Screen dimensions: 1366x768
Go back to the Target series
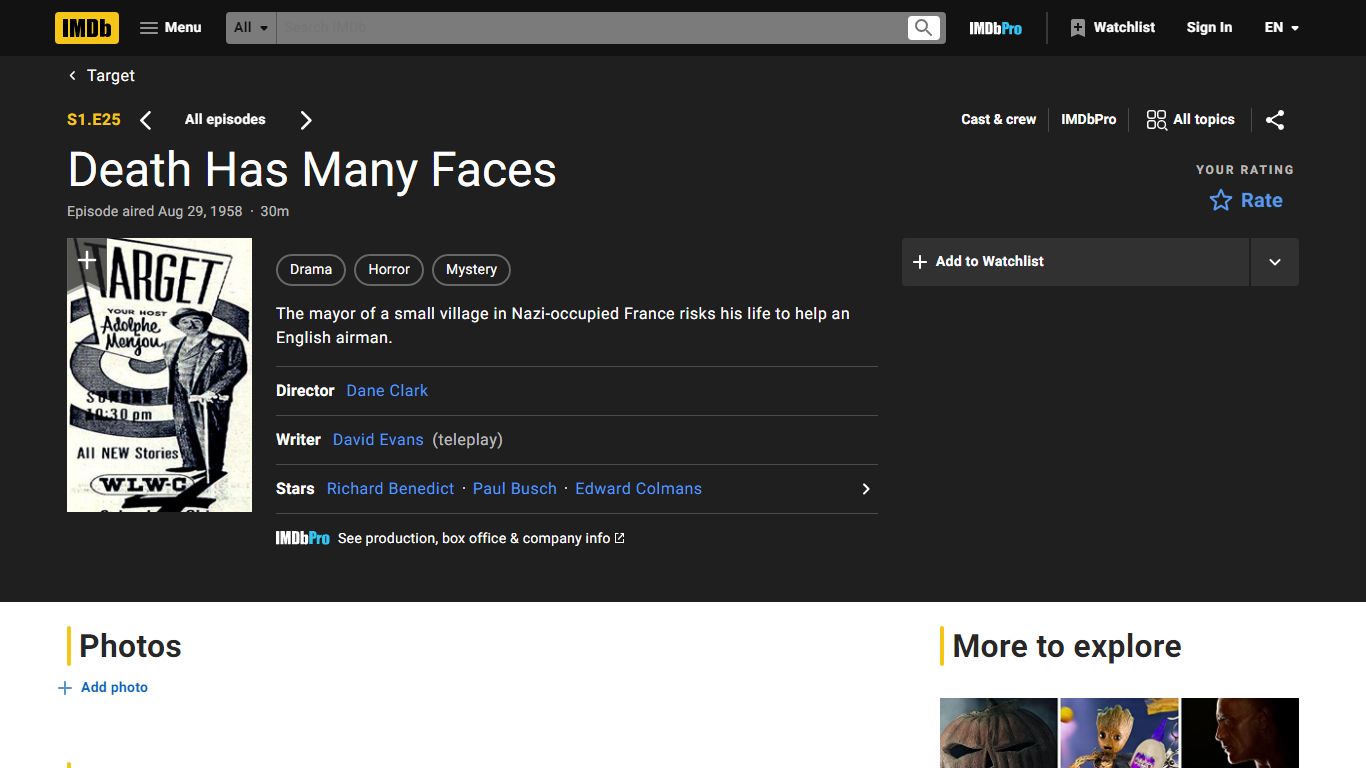pyautogui.click(x=101, y=76)
